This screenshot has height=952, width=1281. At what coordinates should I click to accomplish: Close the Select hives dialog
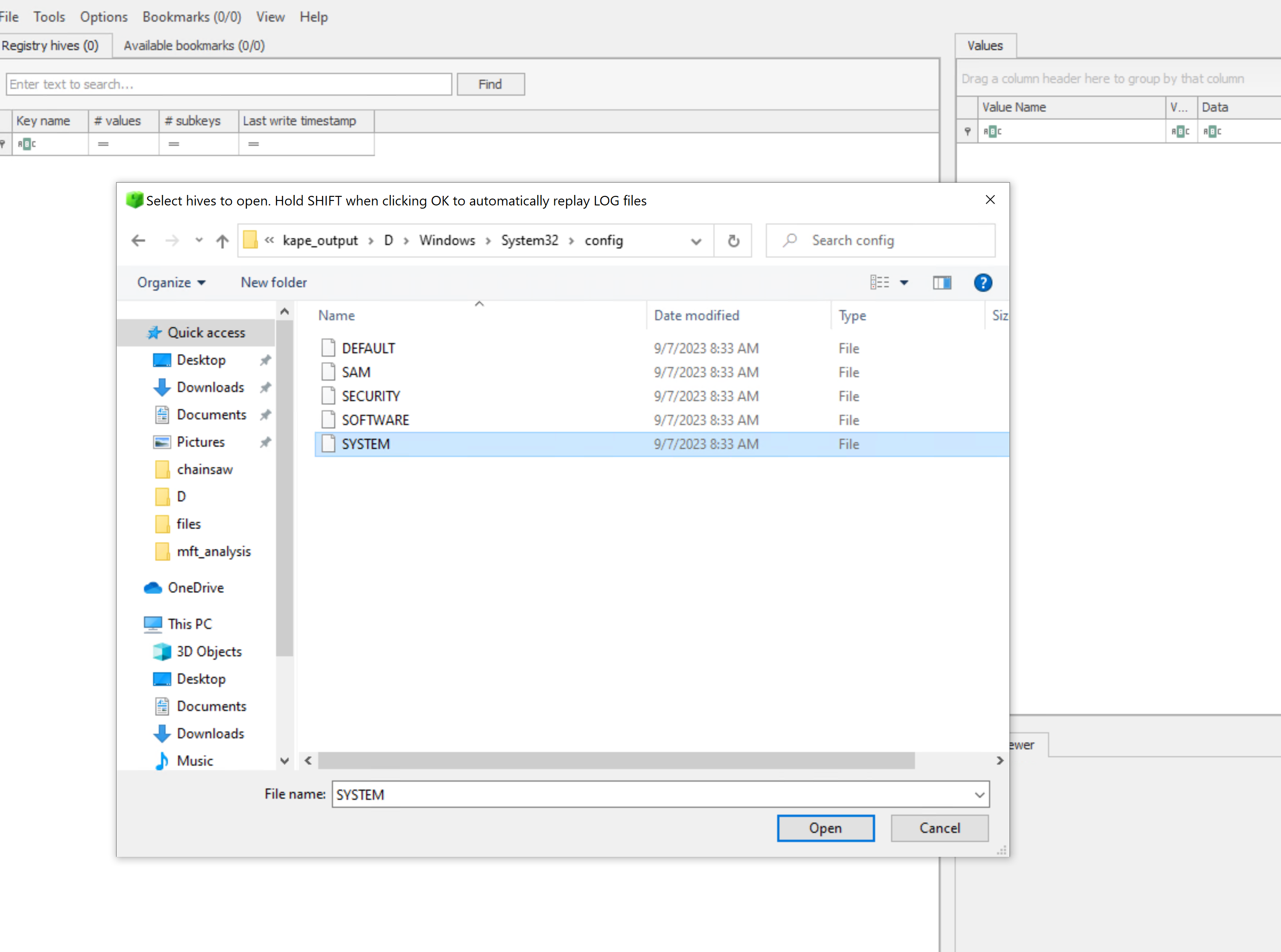click(990, 200)
